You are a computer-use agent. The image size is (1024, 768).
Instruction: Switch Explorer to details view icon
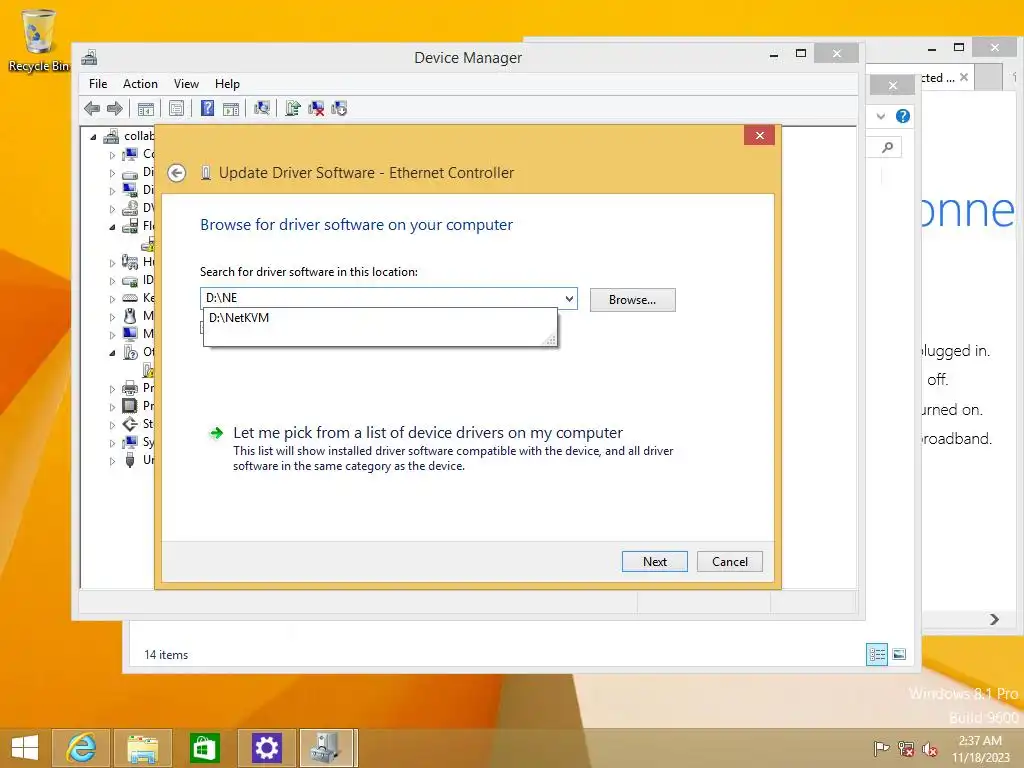click(x=877, y=654)
